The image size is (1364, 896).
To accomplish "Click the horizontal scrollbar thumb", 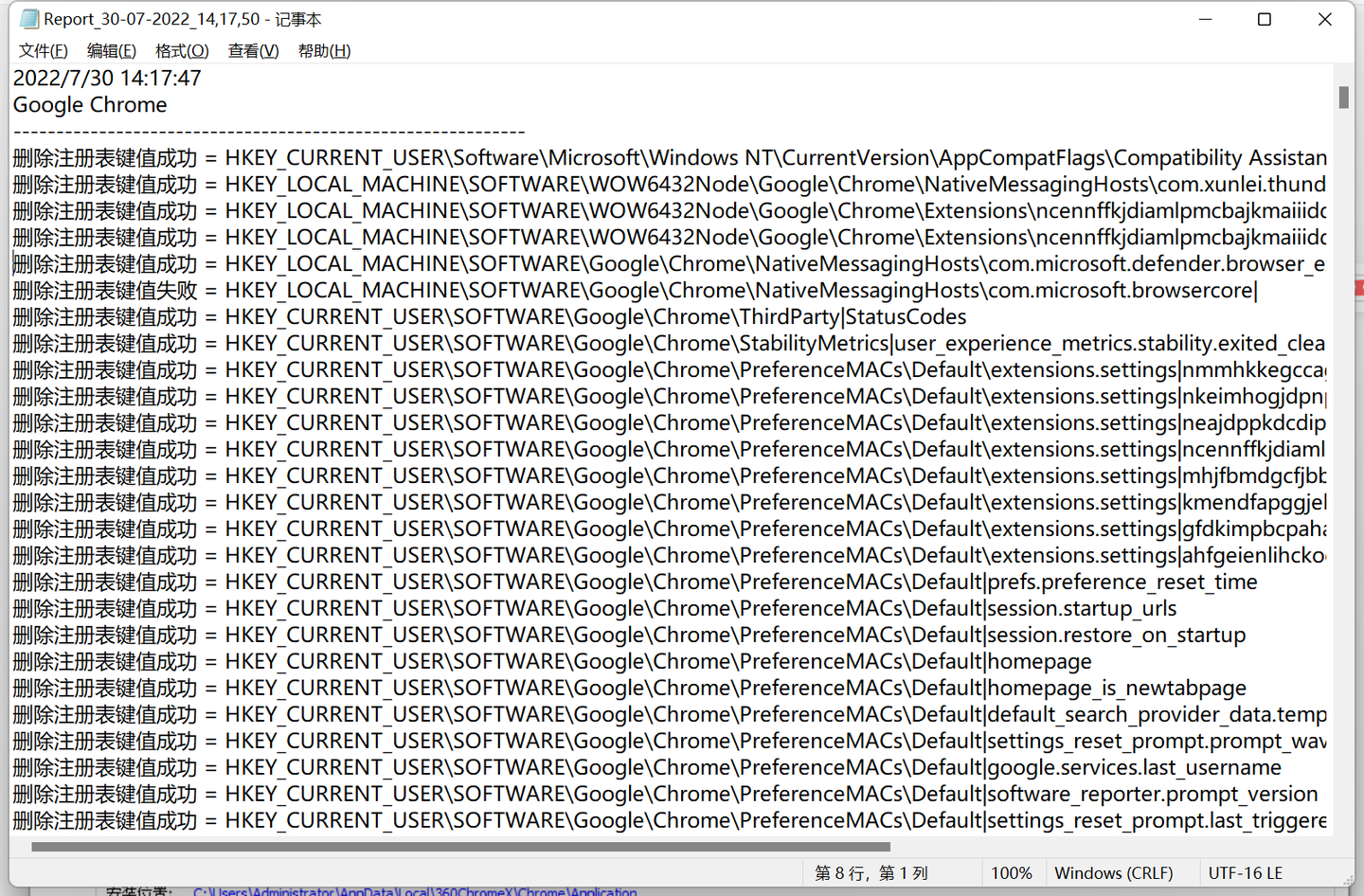I will 460,847.
